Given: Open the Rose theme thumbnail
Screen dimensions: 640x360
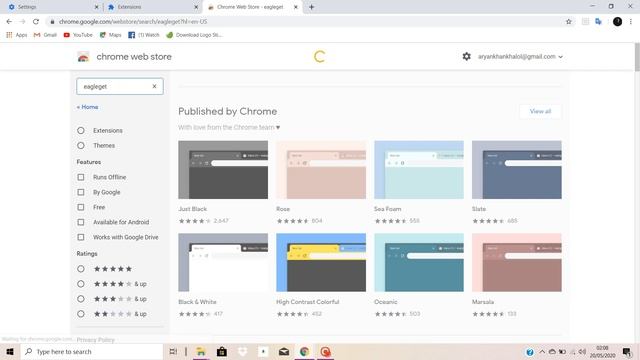Looking at the screenshot, I should tap(321, 170).
